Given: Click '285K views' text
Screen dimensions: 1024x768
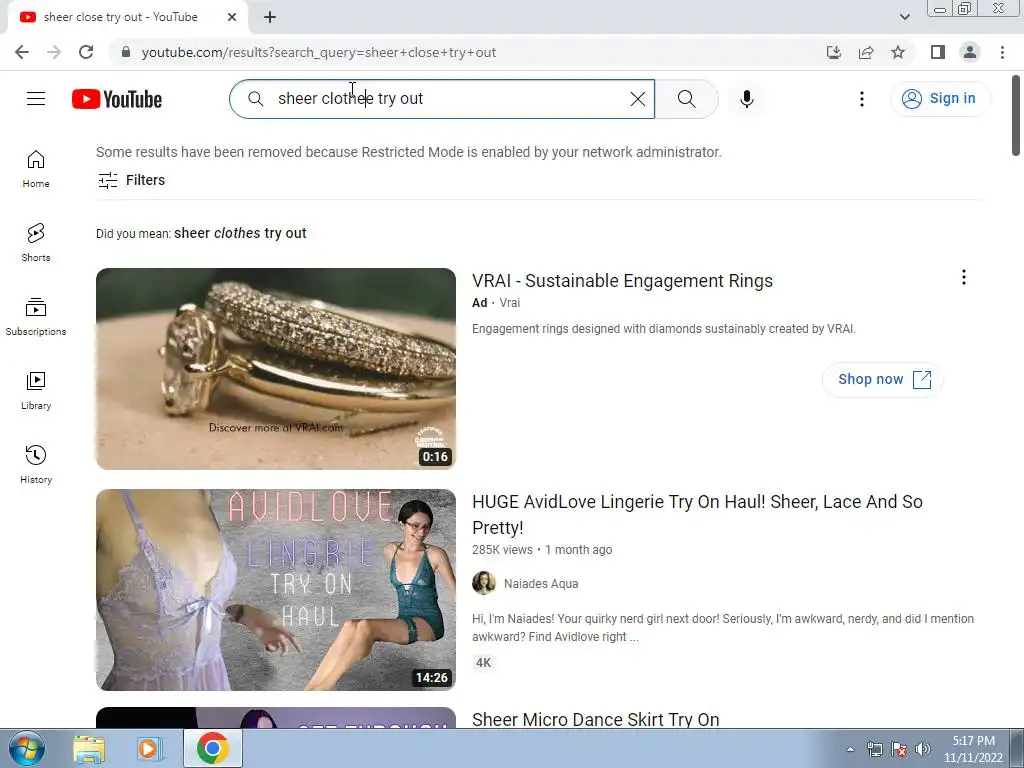Looking at the screenshot, I should 502,550.
